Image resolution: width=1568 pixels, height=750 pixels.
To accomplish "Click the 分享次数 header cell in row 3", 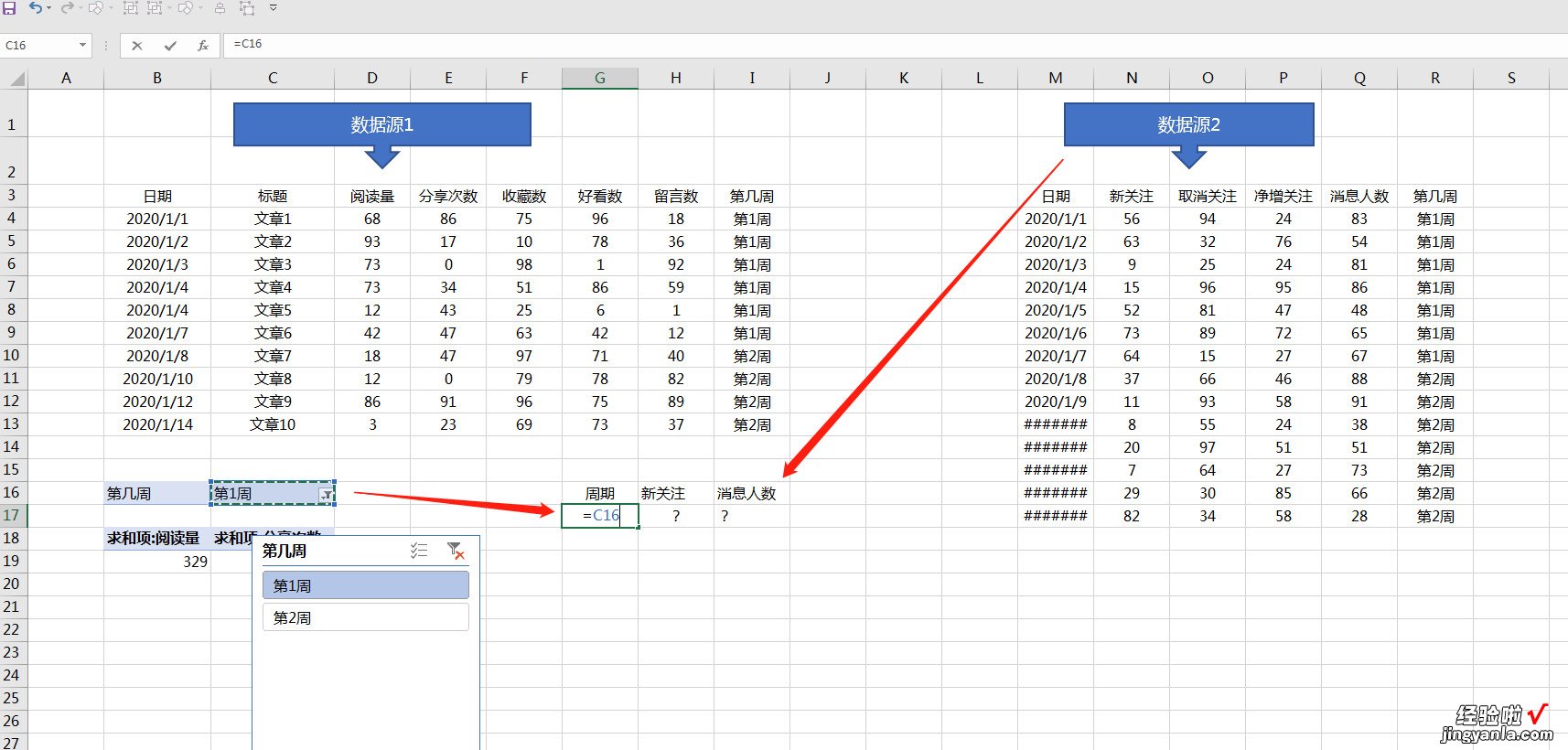I will [x=448, y=197].
